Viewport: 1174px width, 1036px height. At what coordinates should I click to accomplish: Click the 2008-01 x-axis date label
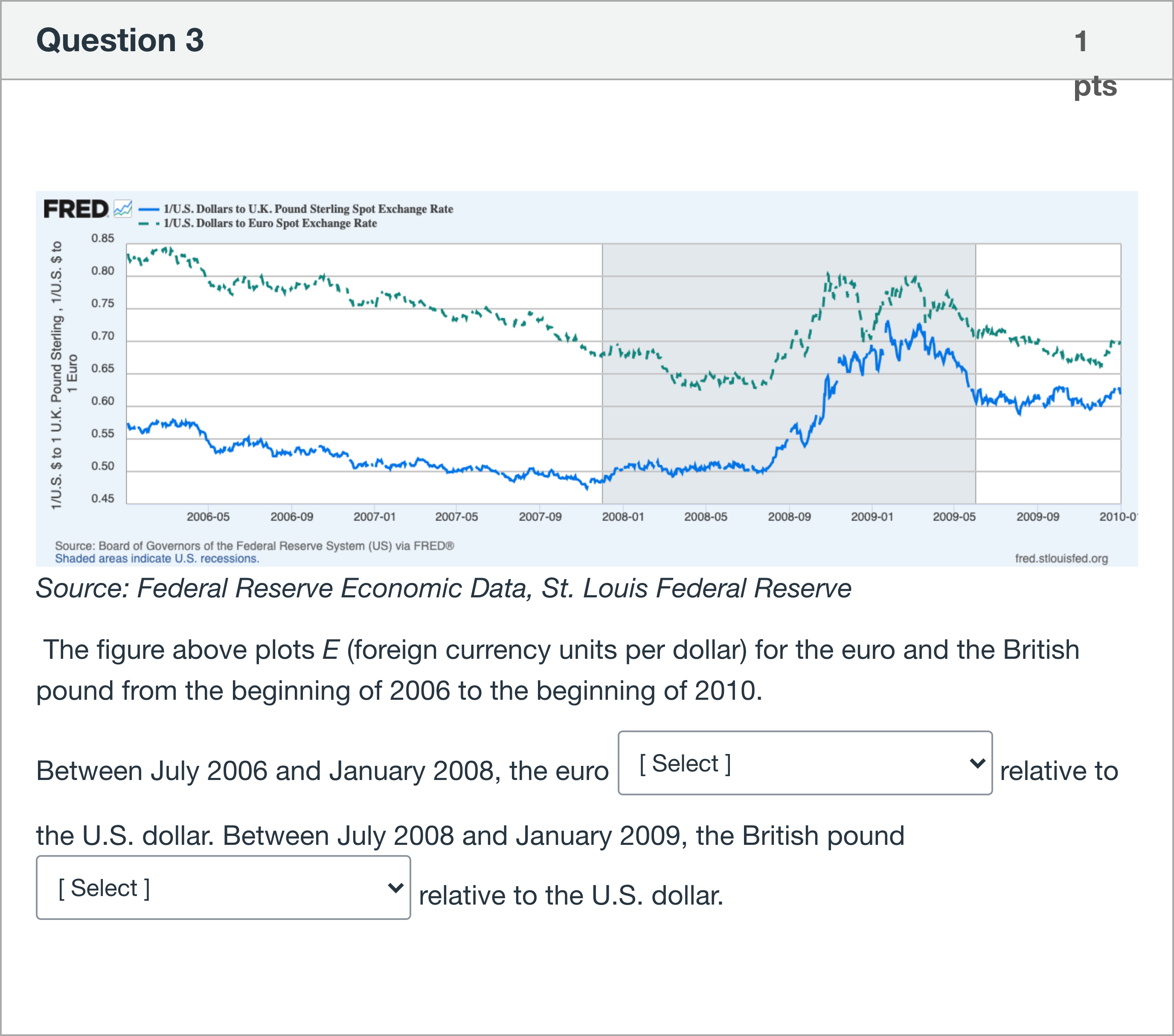622,517
